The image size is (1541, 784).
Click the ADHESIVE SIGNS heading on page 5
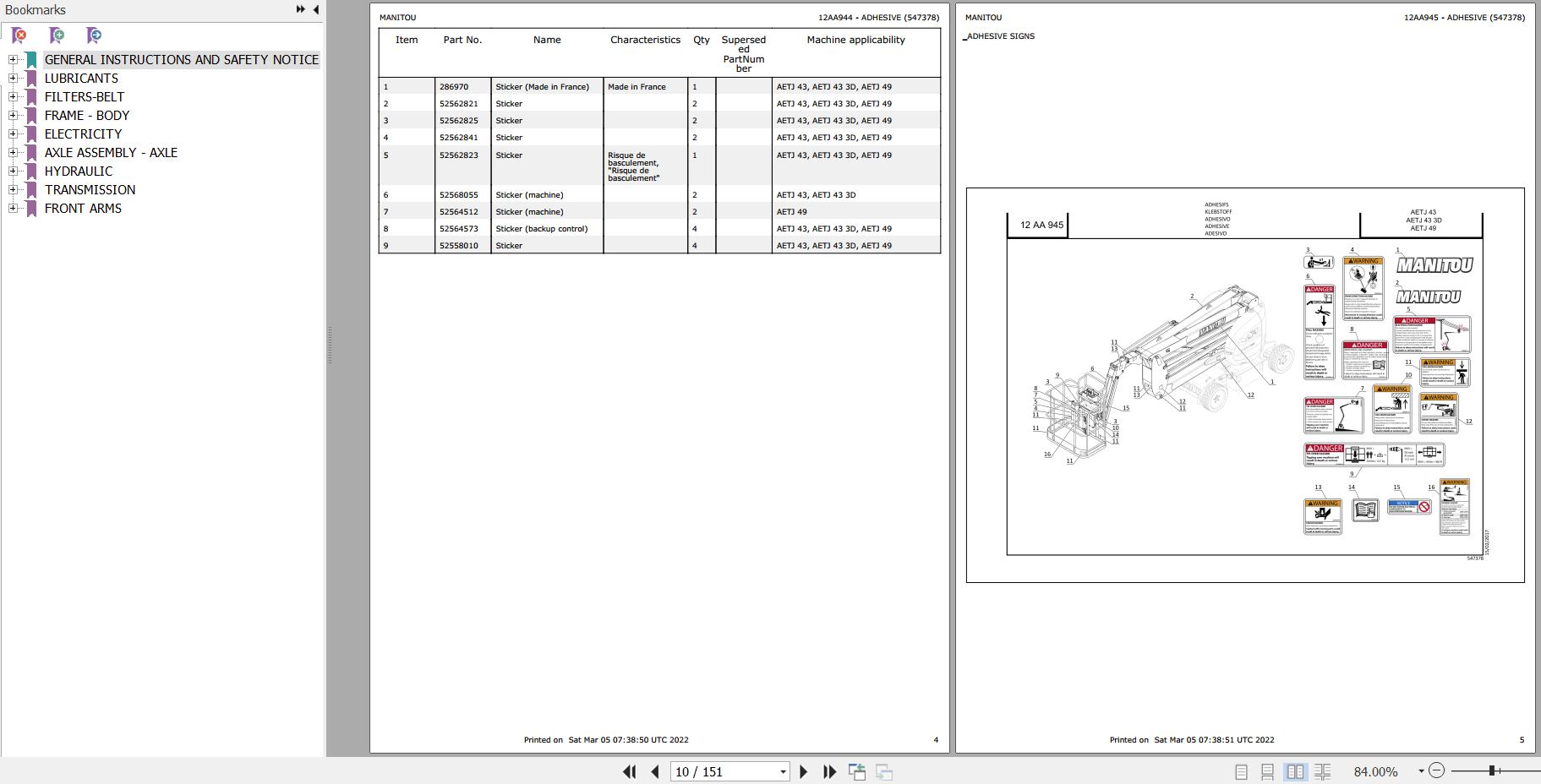pos(1001,36)
